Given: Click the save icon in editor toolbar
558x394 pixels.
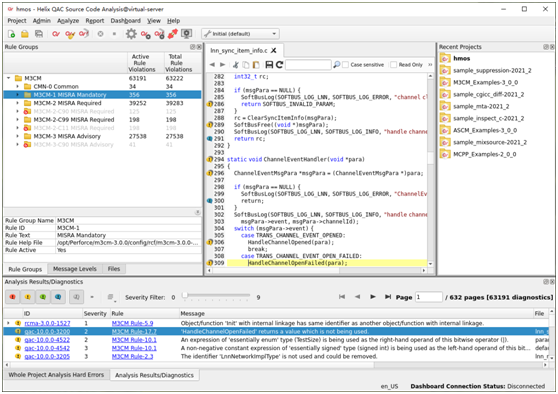Looking at the screenshot, I should coord(269,64).
